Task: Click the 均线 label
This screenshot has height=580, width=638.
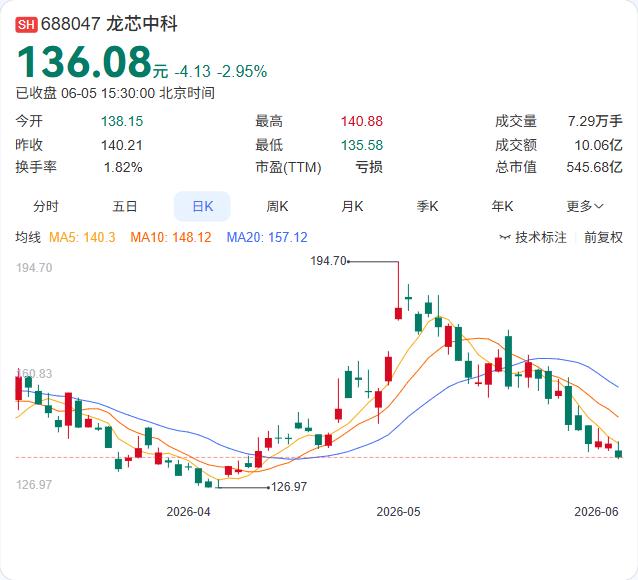Action: point(28,237)
